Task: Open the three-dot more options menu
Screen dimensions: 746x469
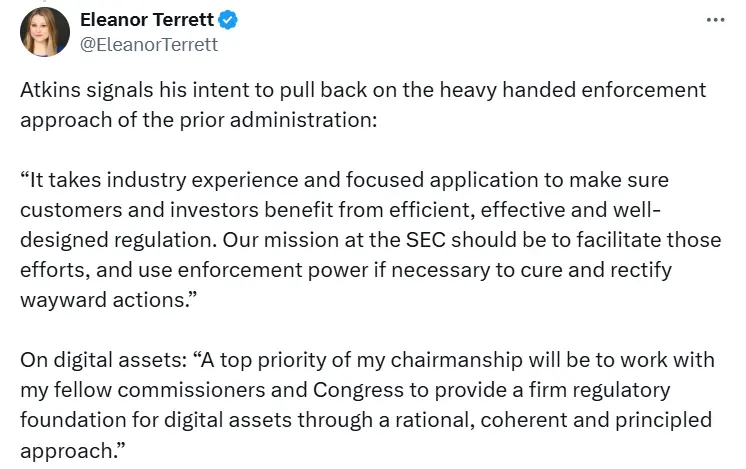Action: [715, 19]
